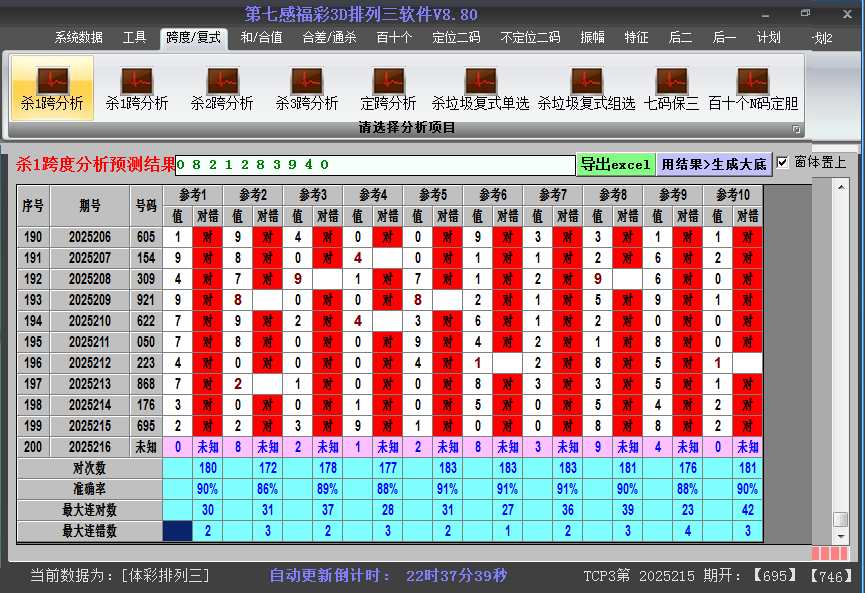Click the 期号 column header
The height and width of the screenshot is (593, 865).
90,206
